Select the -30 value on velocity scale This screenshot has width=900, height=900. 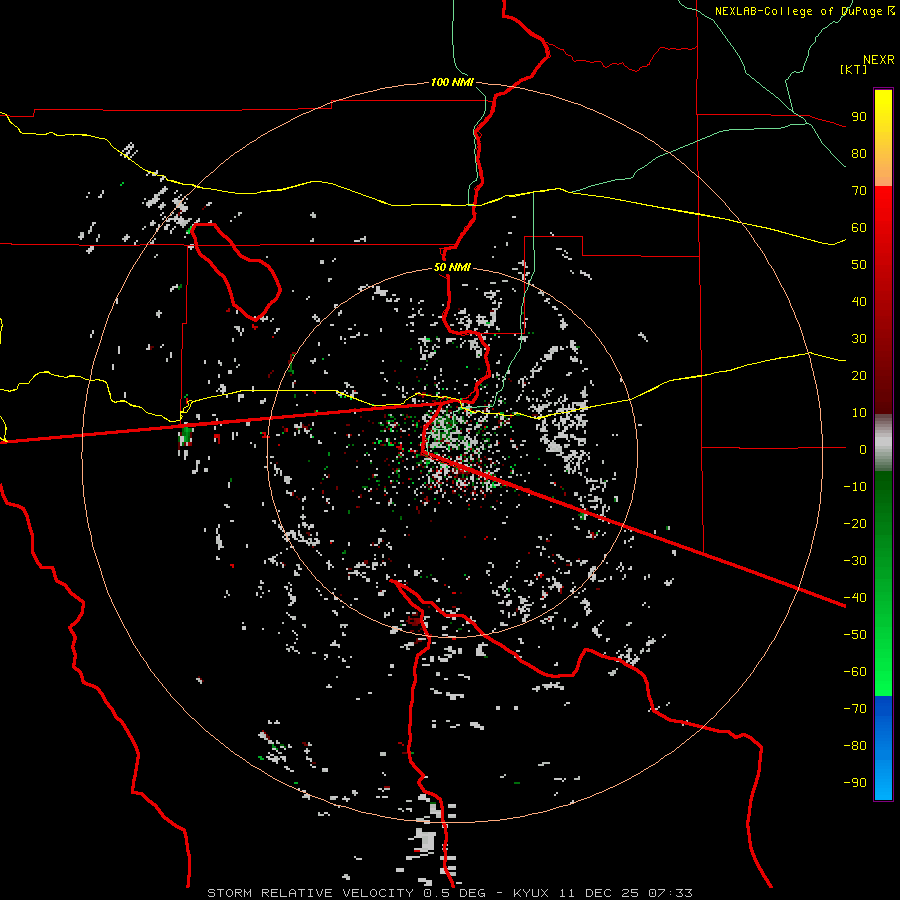point(855,561)
